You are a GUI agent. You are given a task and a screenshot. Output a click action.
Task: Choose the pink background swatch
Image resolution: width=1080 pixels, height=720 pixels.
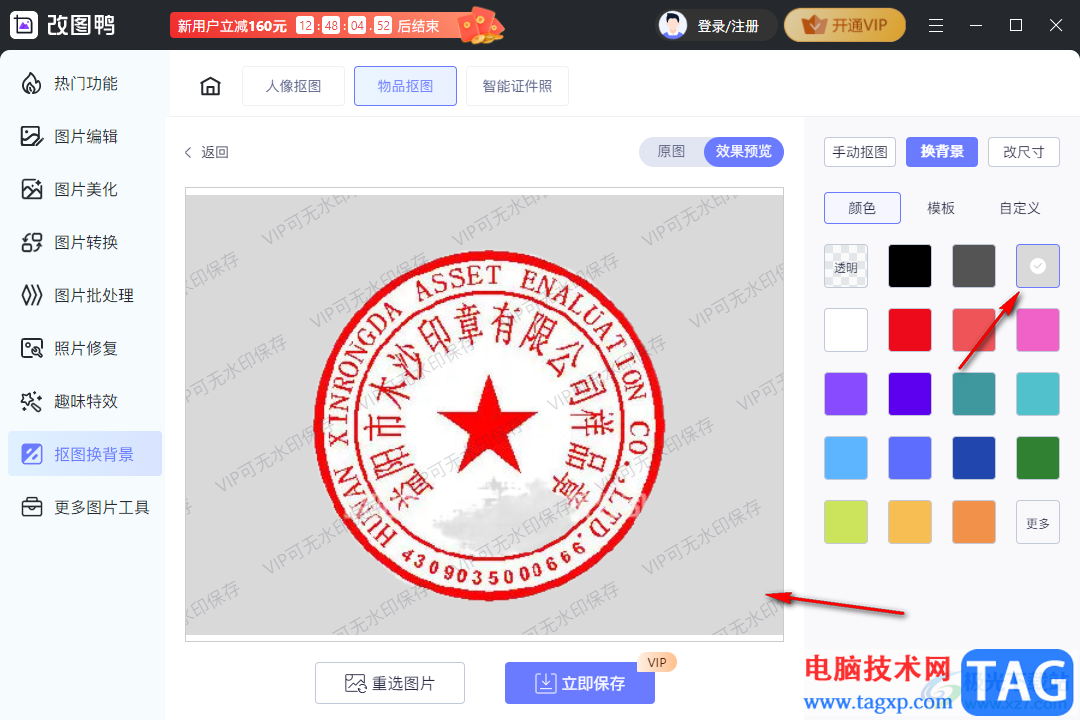[x=1038, y=330]
